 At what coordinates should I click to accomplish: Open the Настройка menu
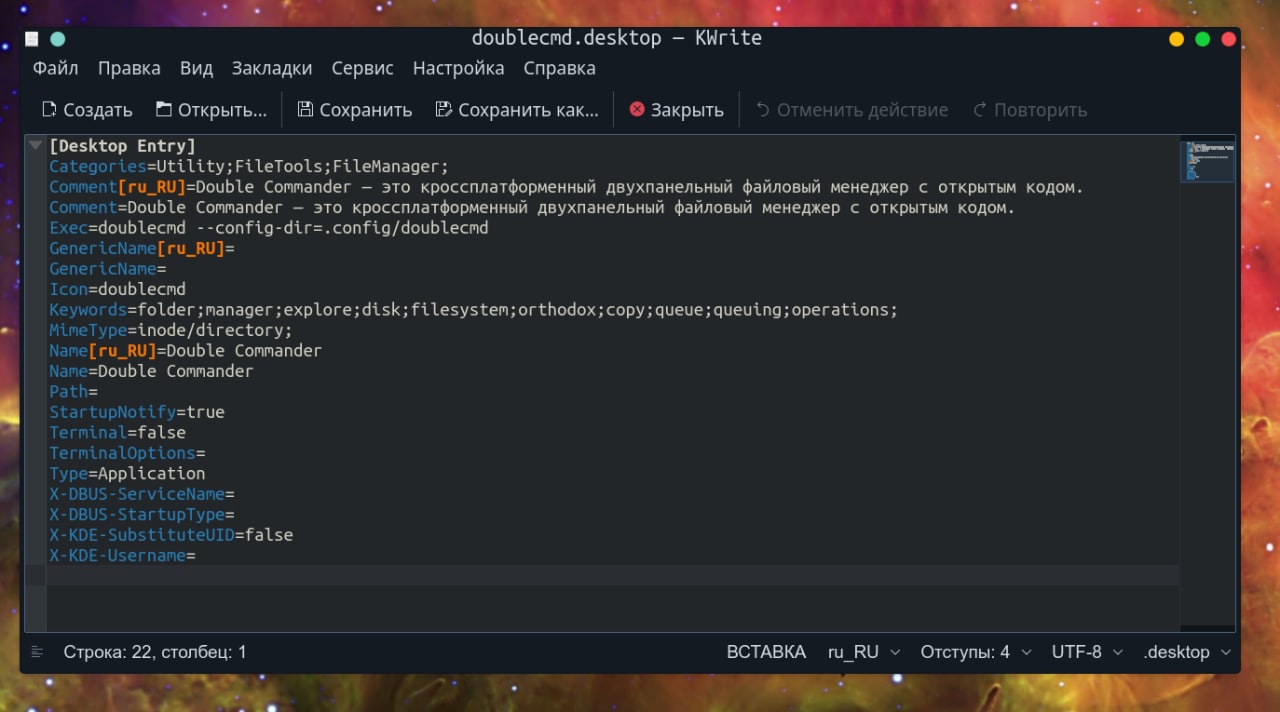458,68
